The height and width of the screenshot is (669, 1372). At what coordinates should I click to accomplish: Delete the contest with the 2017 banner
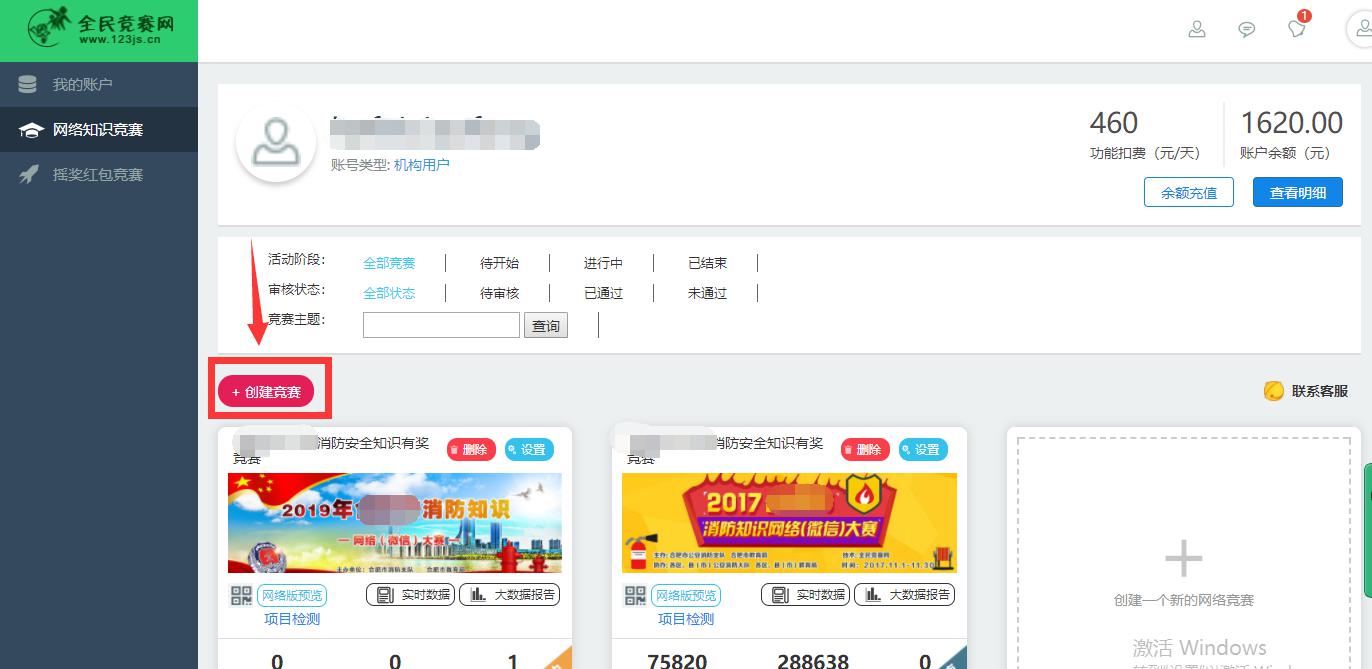[865, 450]
